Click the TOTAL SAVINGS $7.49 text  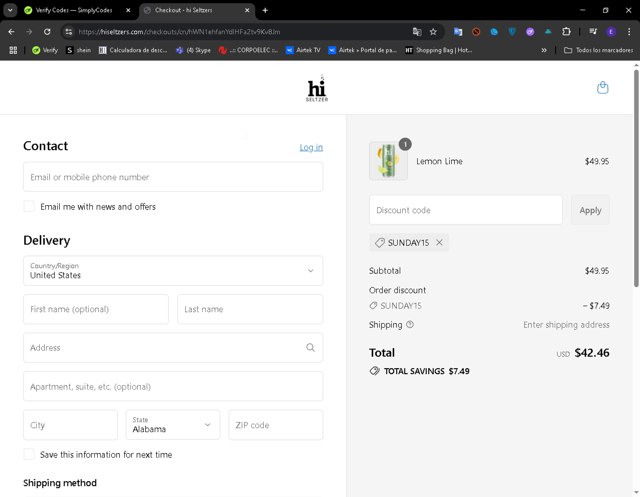[427, 371]
